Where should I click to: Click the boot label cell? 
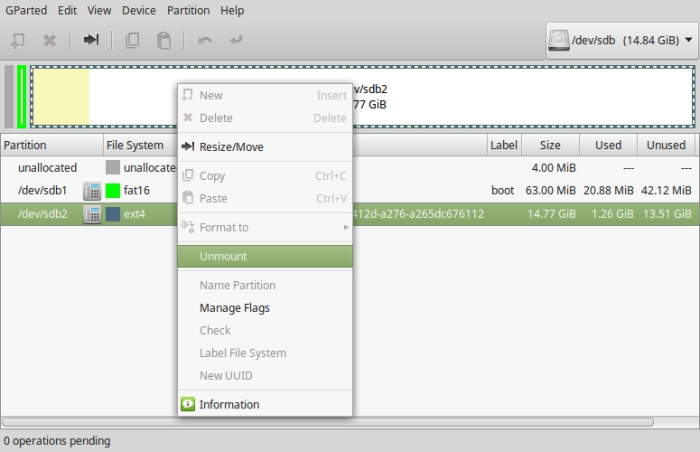[x=503, y=191]
